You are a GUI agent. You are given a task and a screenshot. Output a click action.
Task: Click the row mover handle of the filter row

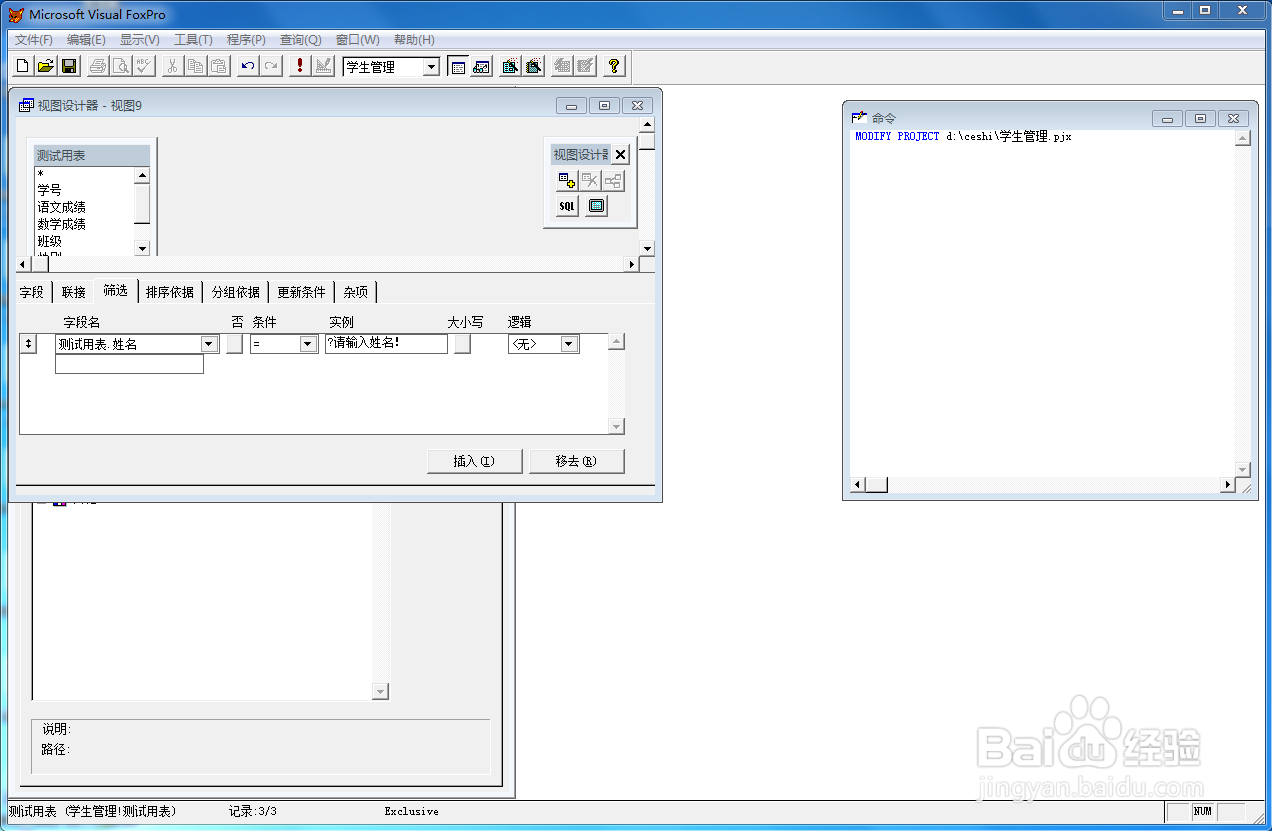point(29,344)
